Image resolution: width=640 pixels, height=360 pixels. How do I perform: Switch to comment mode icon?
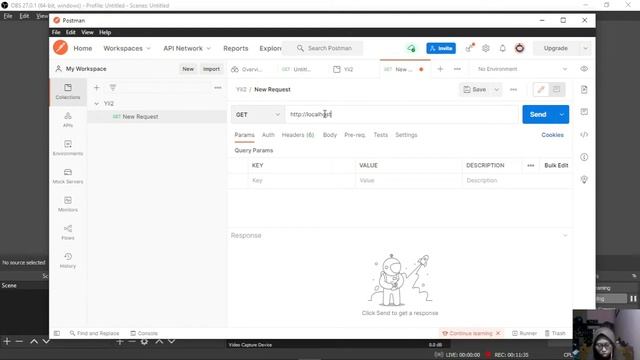556,89
